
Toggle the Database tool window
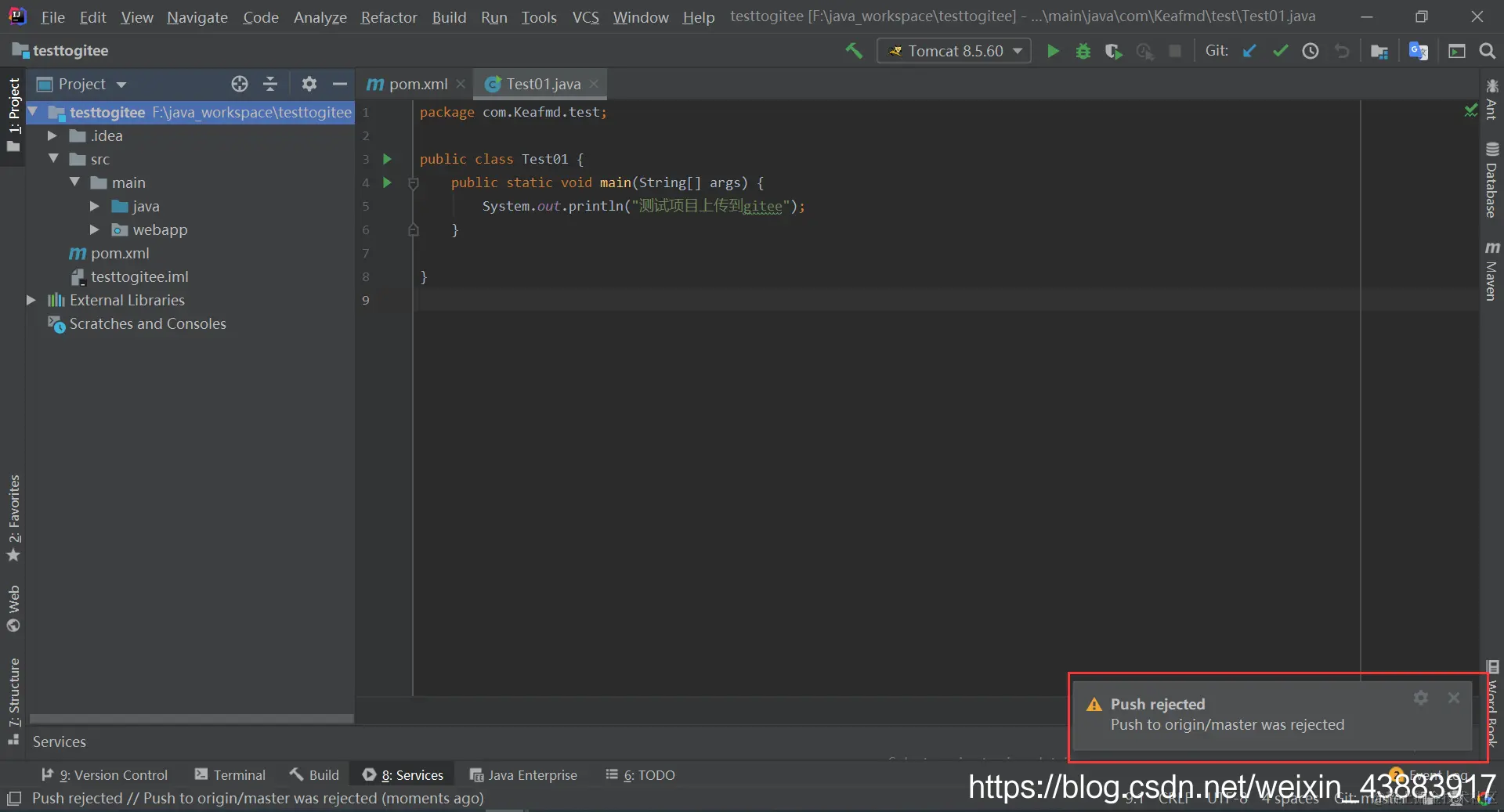1491,179
